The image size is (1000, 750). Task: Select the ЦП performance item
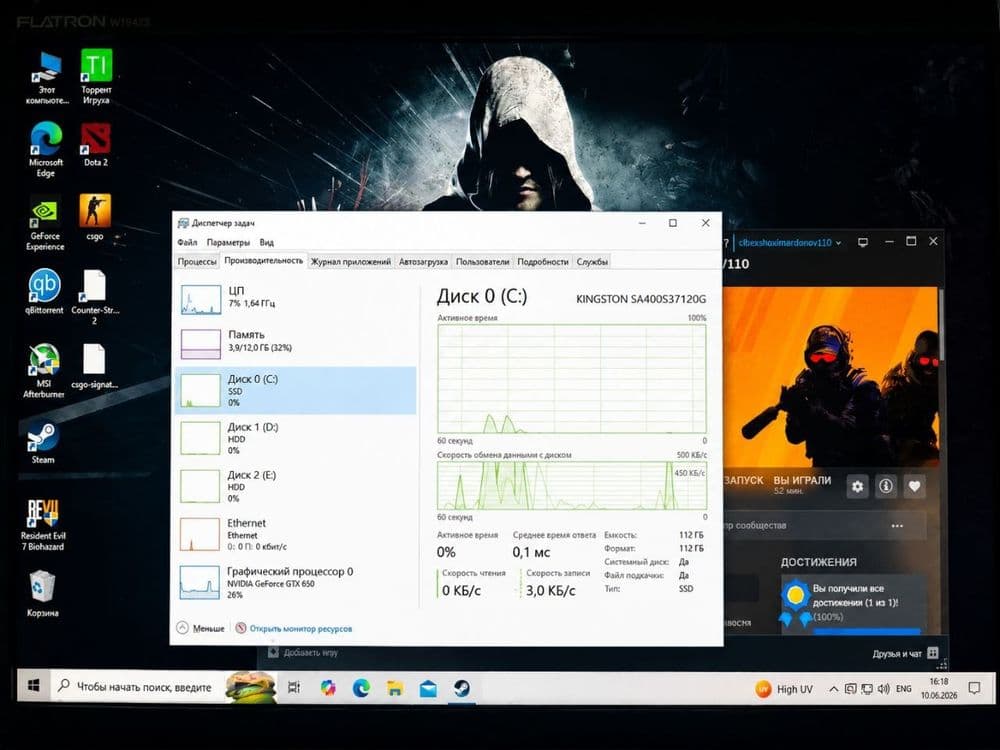tap(296, 298)
